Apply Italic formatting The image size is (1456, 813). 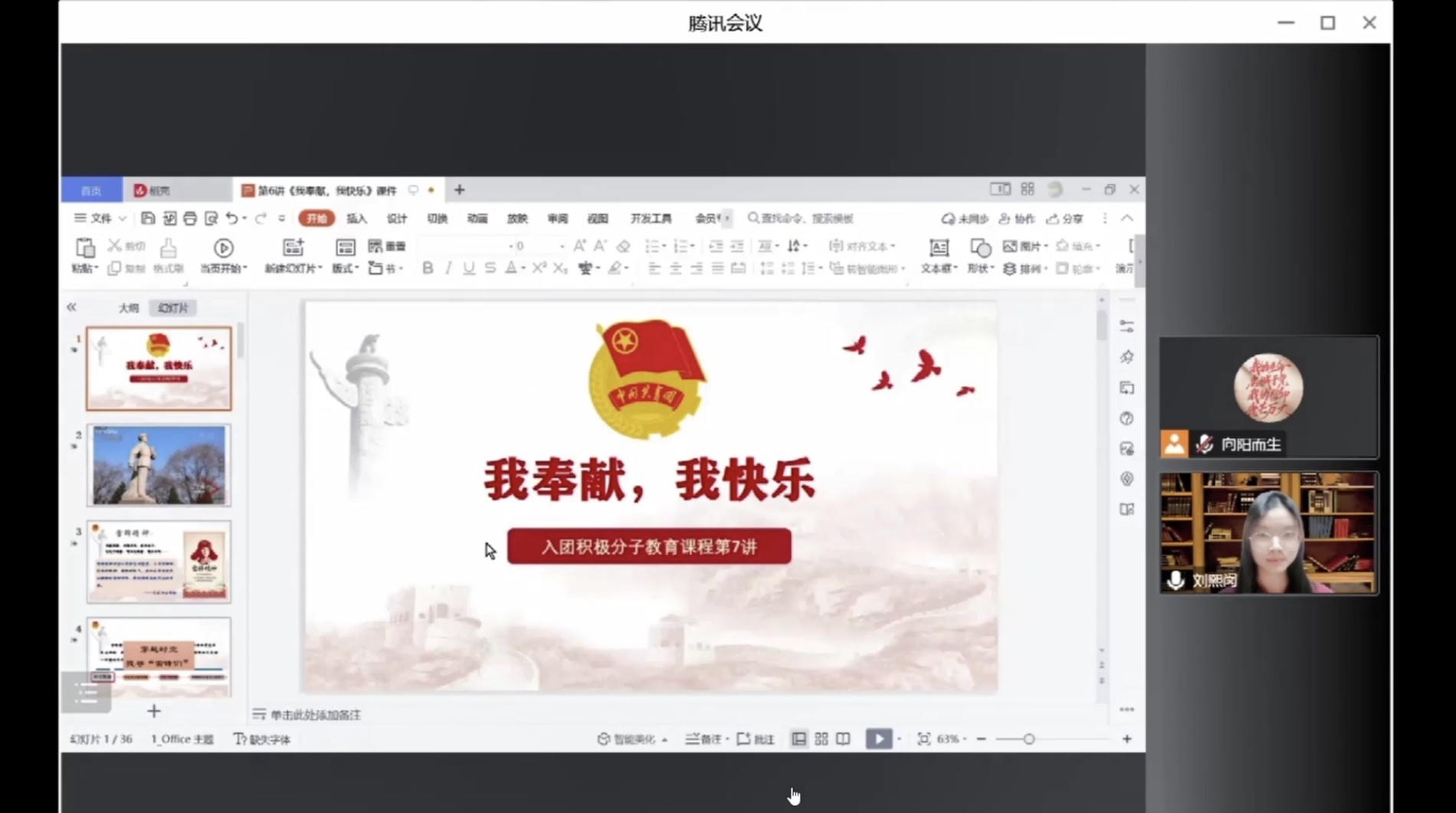448,267
